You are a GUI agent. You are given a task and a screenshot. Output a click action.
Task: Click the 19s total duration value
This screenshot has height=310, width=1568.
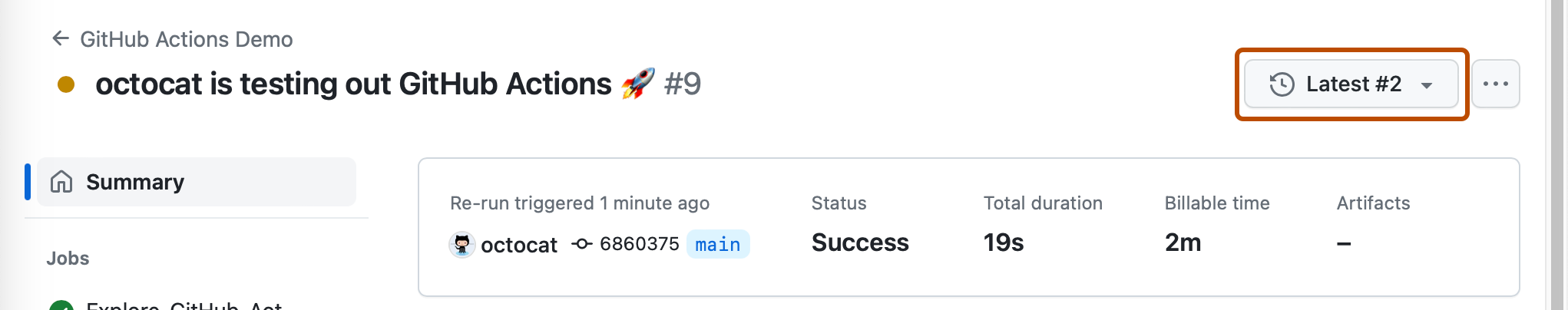(x=1004, y=242)
